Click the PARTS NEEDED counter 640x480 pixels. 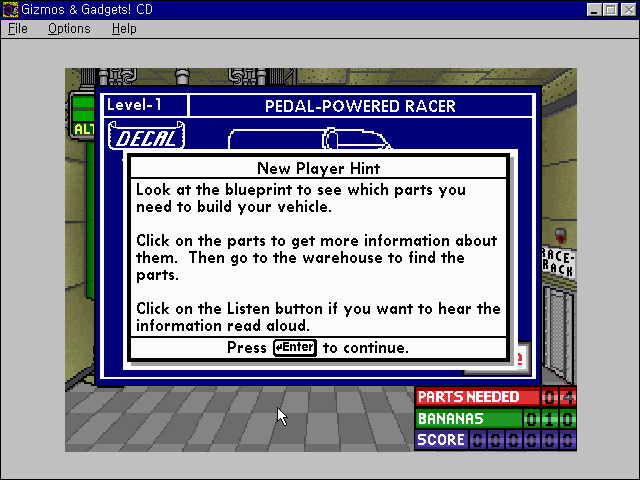tap(496, 397)
